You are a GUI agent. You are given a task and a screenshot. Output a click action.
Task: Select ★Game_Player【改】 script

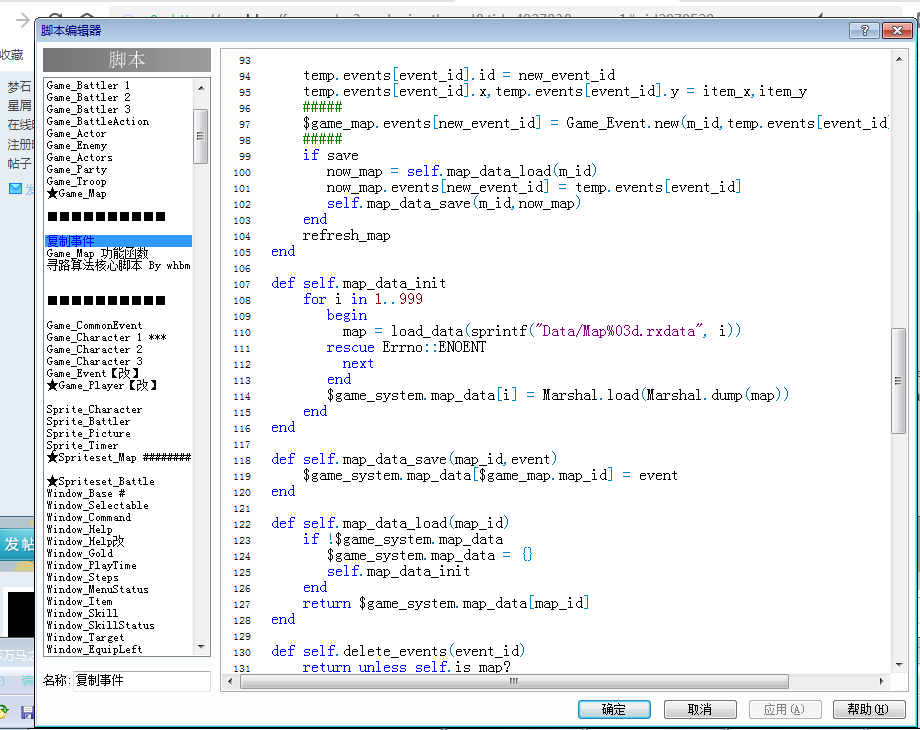(x=102, y=386)
